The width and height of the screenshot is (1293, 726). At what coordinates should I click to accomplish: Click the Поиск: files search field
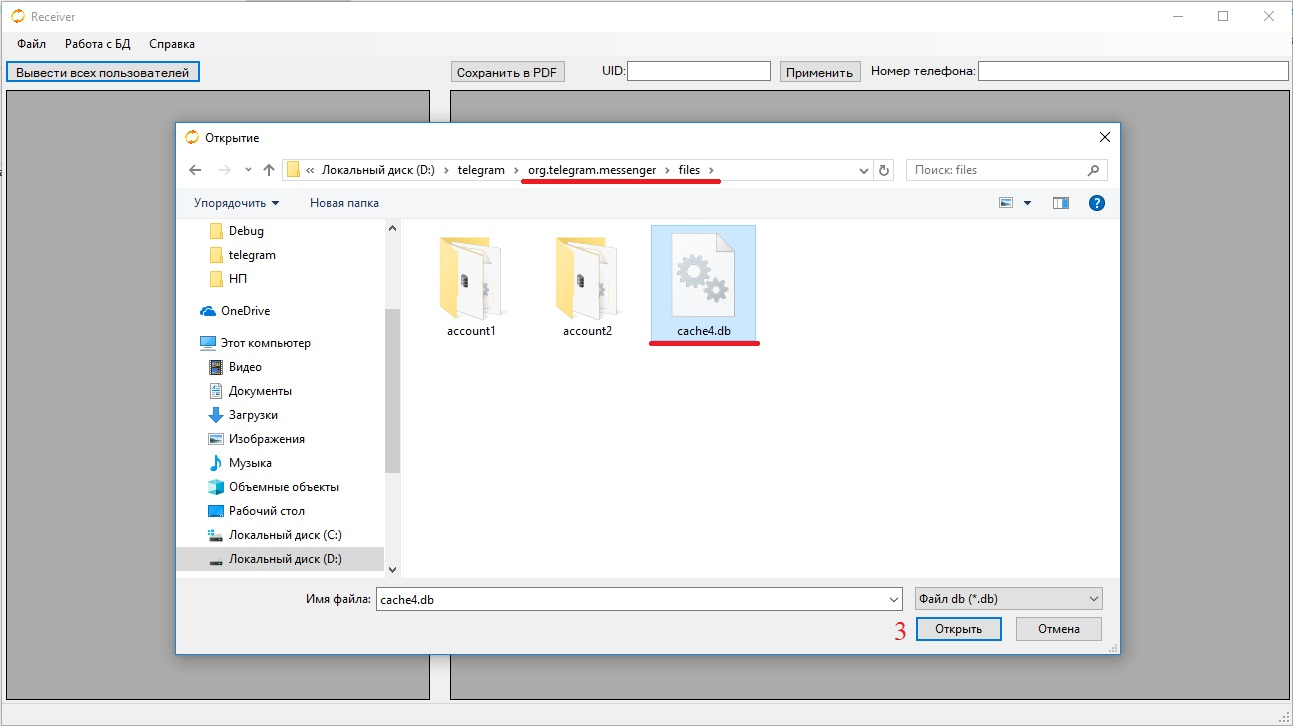point(996,170)
